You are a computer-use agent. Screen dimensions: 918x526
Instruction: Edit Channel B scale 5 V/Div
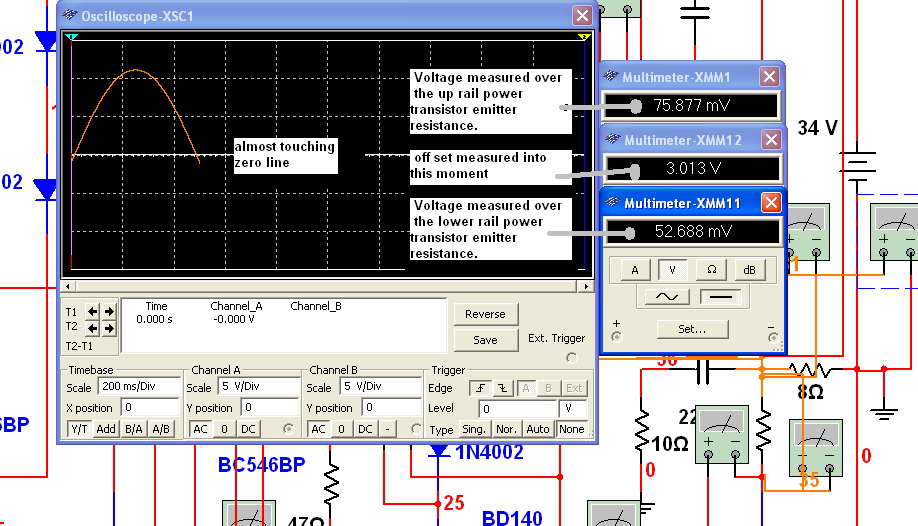point(379,387)
